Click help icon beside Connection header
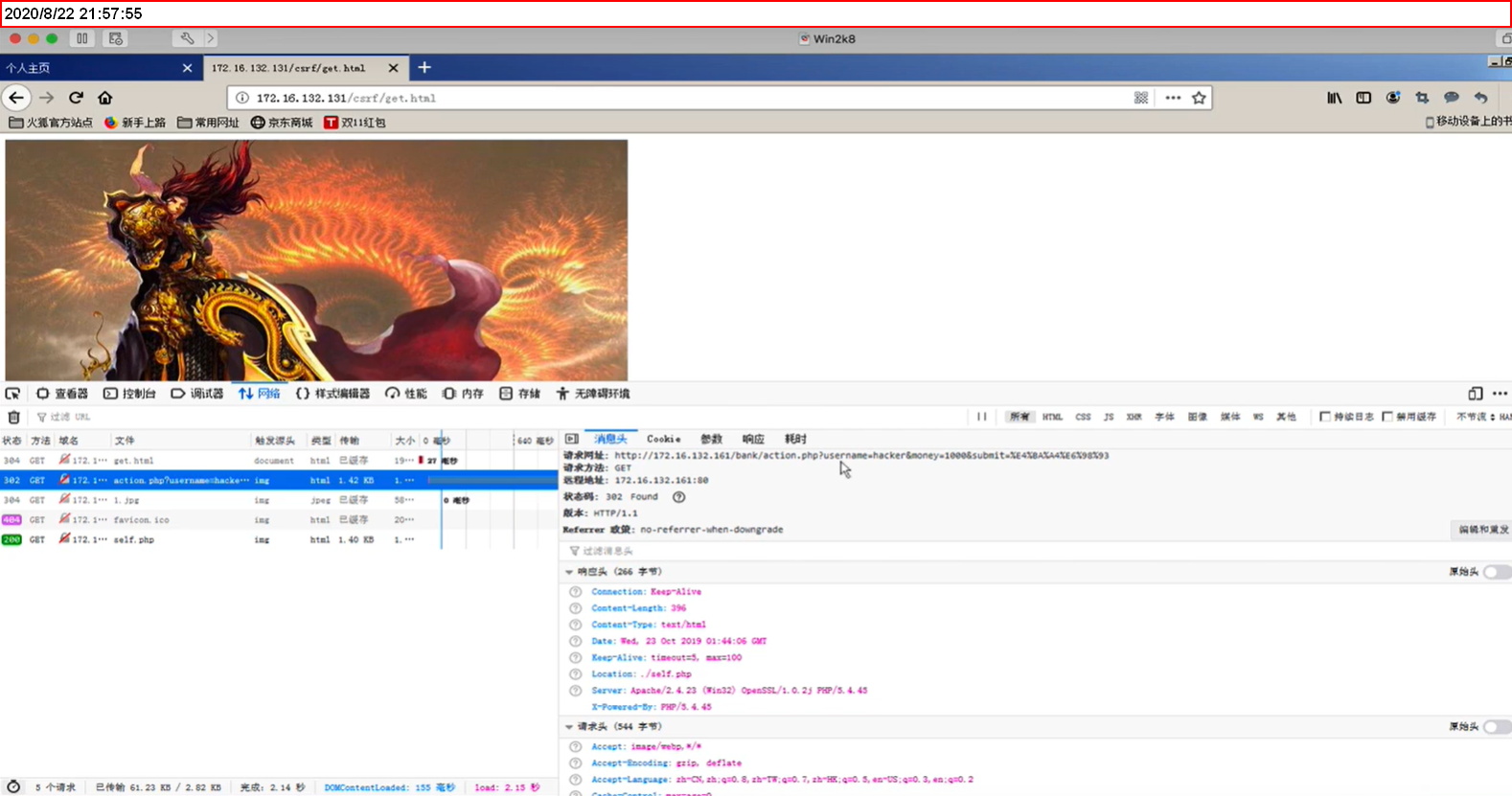1512x796 pixels. (x=576, y=592)
